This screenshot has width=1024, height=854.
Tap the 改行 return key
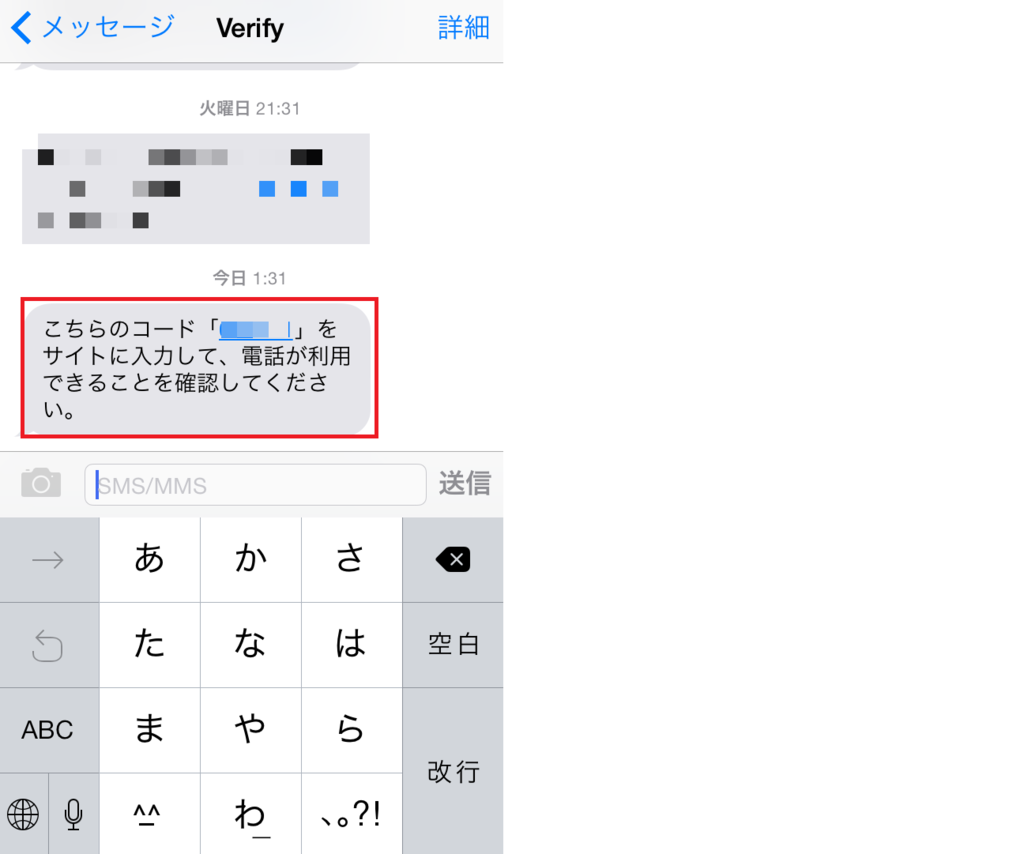[453, 771]
